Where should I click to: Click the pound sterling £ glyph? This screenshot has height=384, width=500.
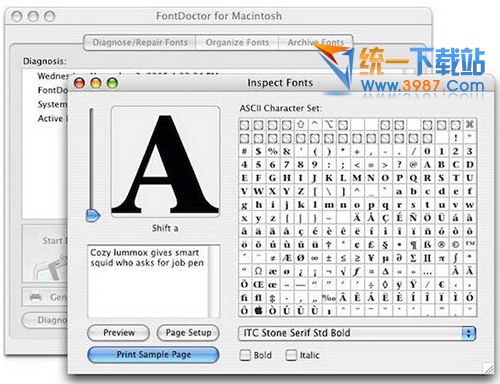(x=371, y=244)
